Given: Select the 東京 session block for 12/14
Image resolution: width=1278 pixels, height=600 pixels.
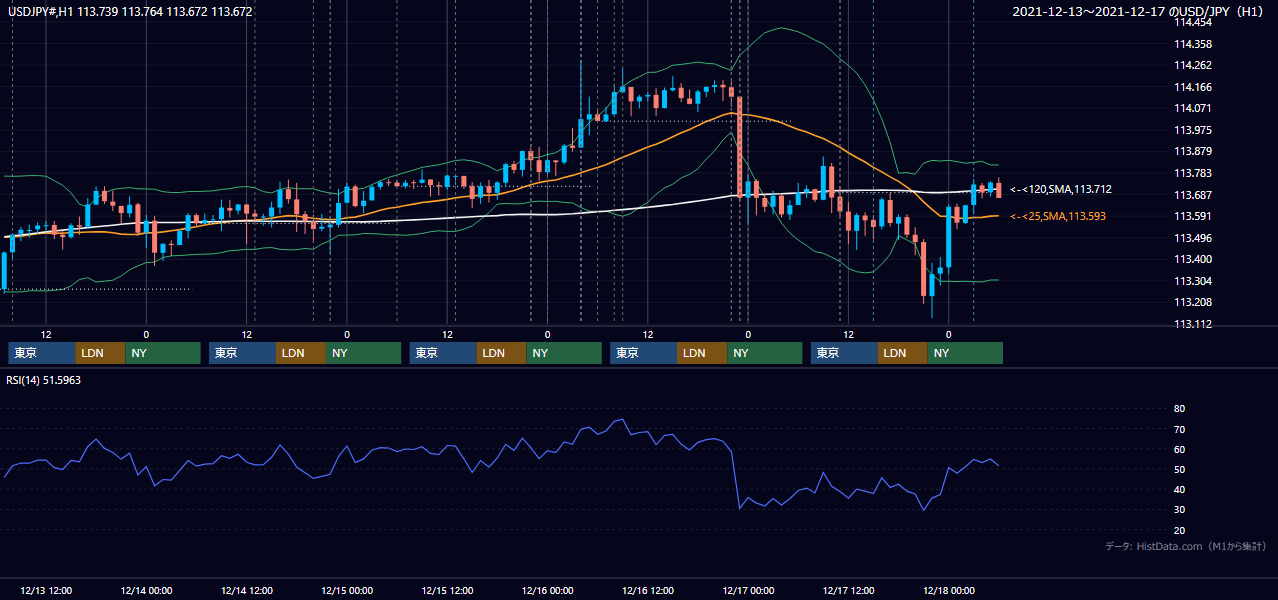Looking at the screenshot, I should point(243,353).
